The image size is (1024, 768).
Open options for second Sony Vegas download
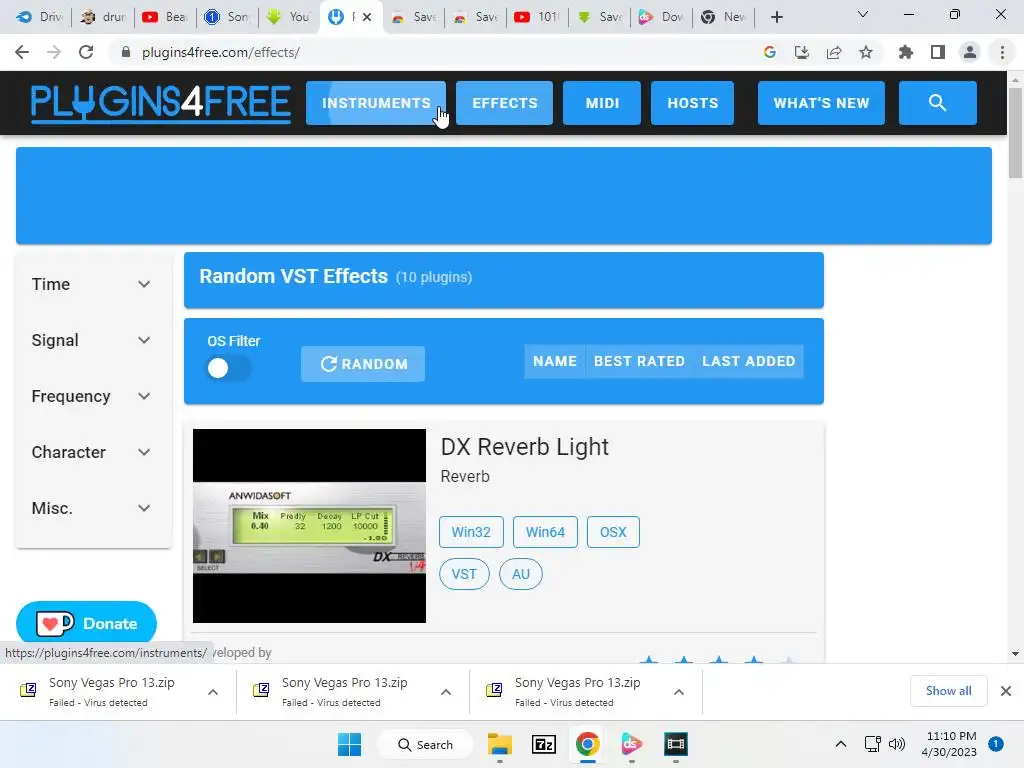click(x=446, y=692)
